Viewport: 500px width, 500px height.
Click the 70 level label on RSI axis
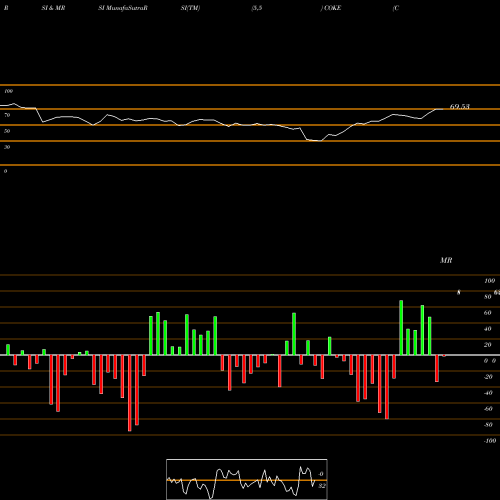click(x=7, y=115)
